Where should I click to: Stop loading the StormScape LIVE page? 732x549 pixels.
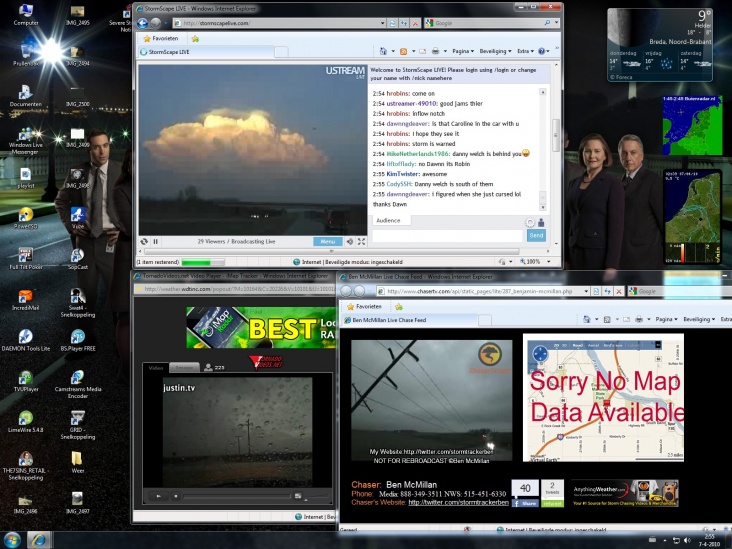click(x=415, y=23)
